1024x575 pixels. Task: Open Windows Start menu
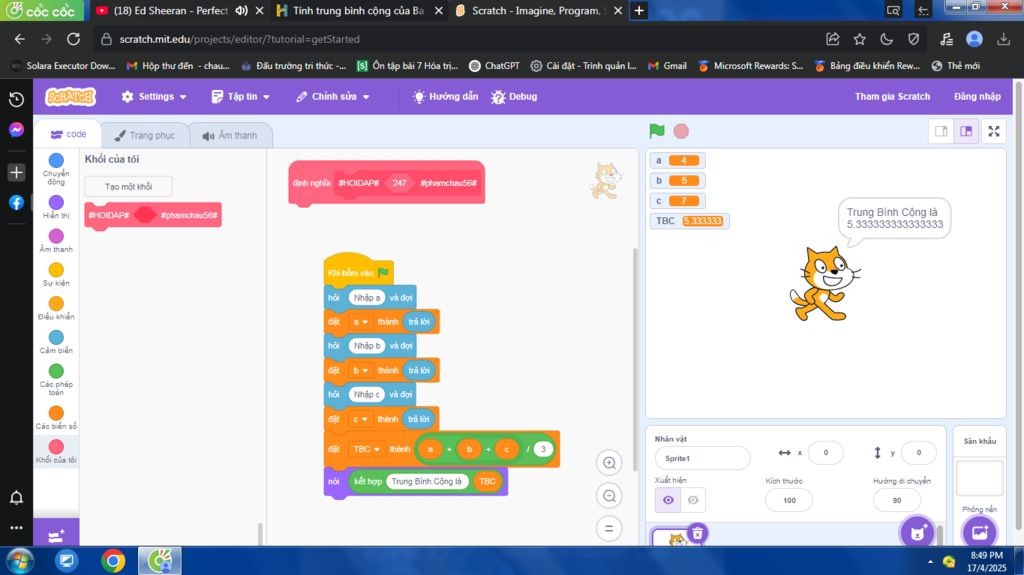(x=19, y=561)
